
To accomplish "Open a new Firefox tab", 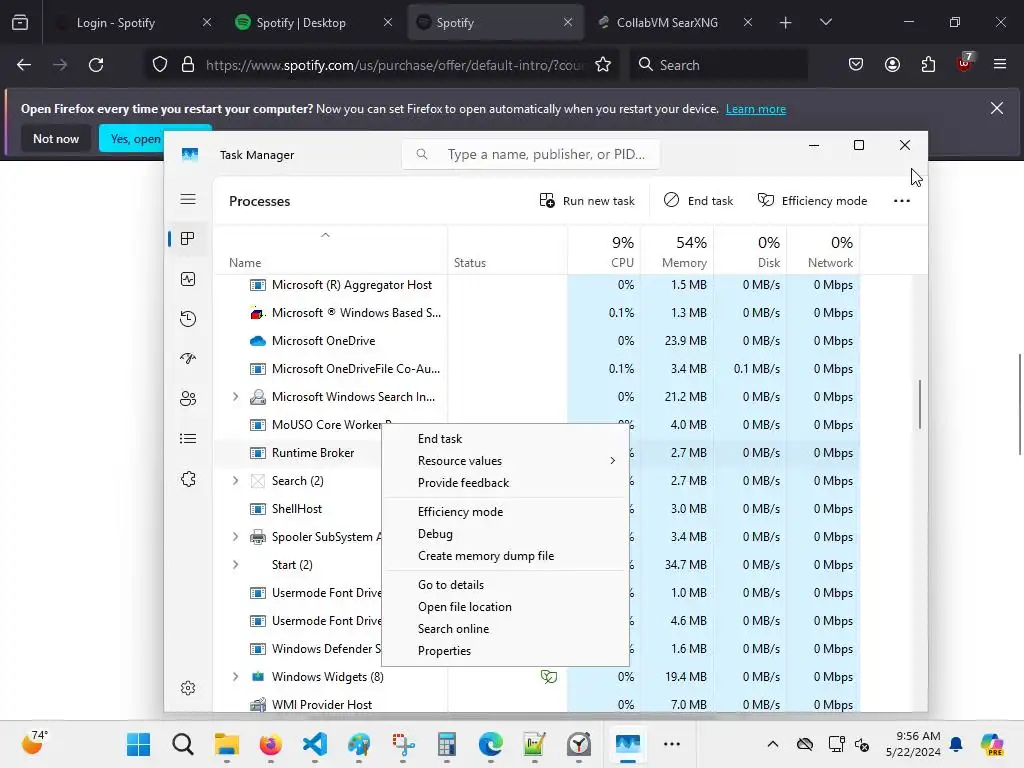I will (786, 23).
